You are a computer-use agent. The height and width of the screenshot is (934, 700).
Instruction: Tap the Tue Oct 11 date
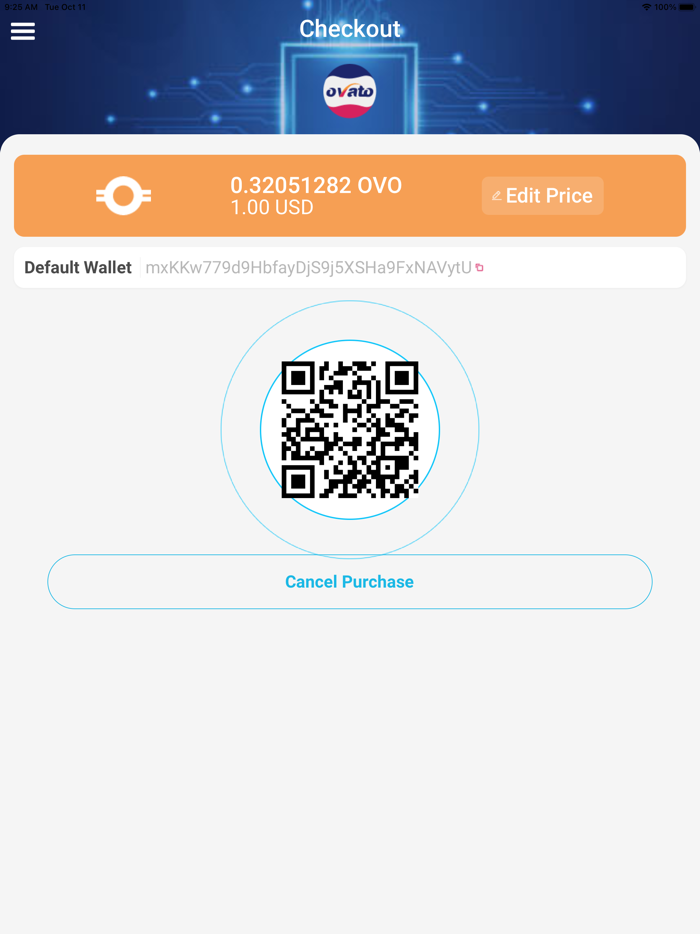click(x=66, y=7)
